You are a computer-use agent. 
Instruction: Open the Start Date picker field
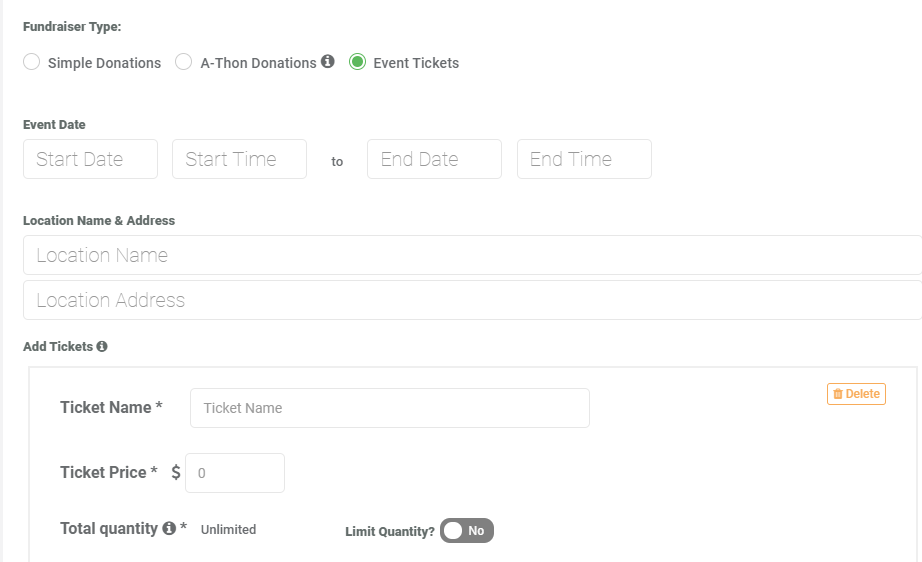tap(91, 159)
